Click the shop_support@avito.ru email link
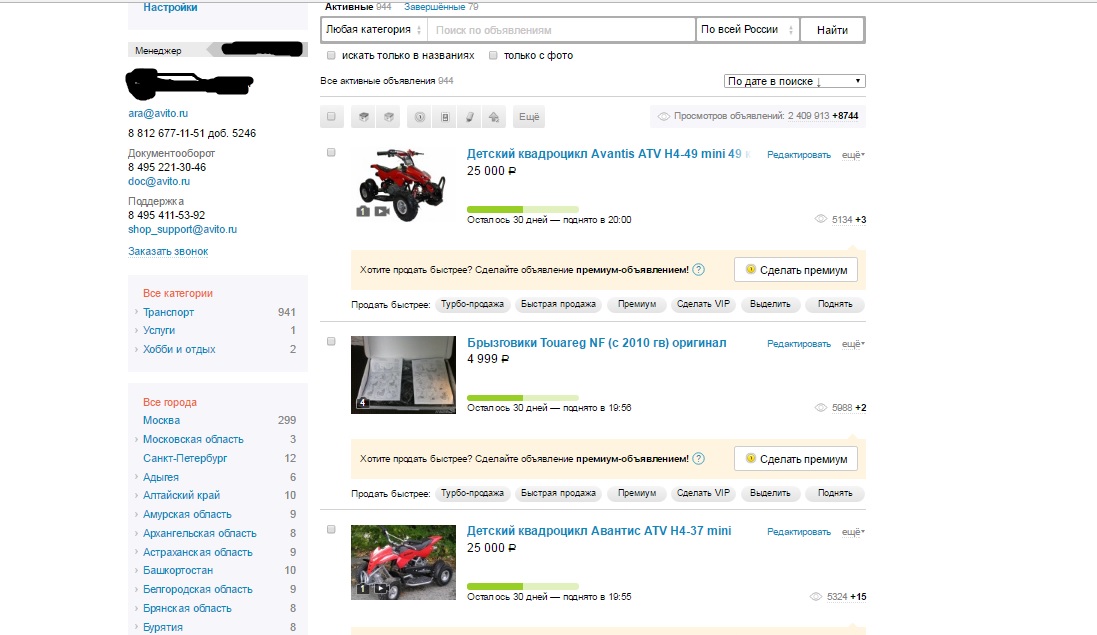The image size is (1097, 635). click(x=183, y=229)
